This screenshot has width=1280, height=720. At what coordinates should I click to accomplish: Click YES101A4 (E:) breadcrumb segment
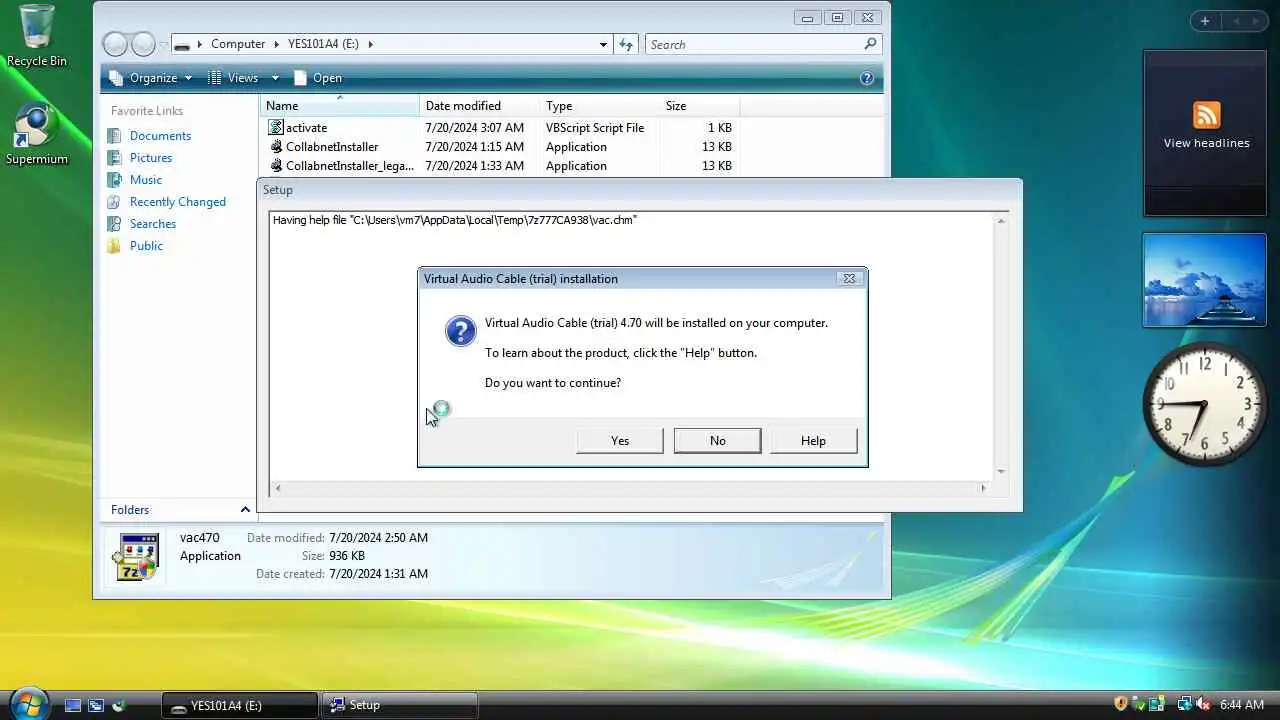pyautogui.click(x=323, y=44)
